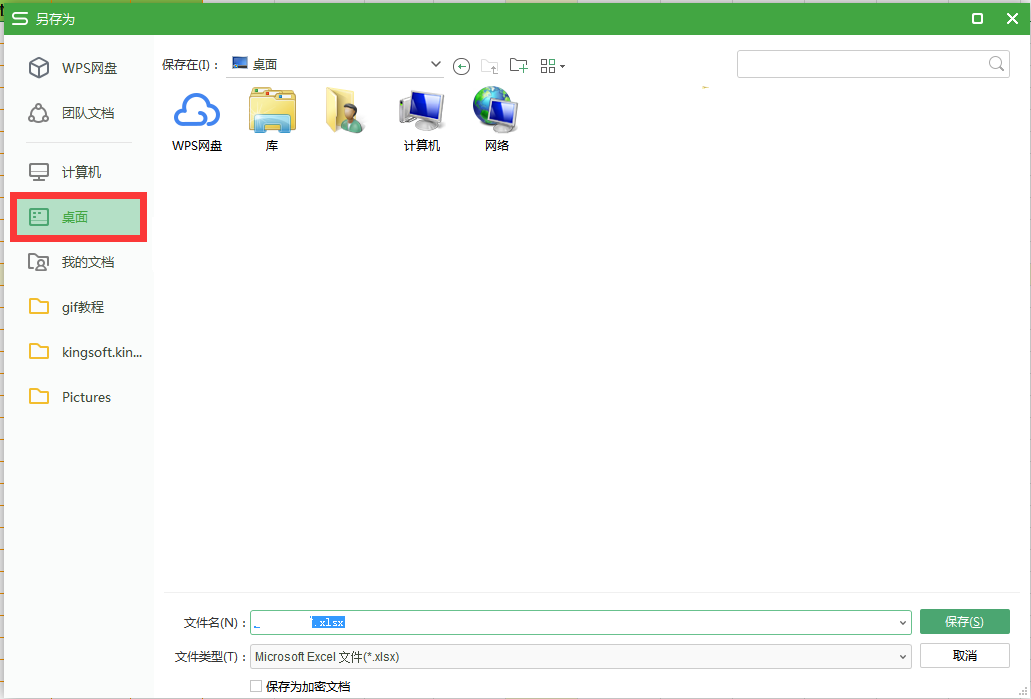
Task: Click the new folder icon
Action: coord(518,66)
